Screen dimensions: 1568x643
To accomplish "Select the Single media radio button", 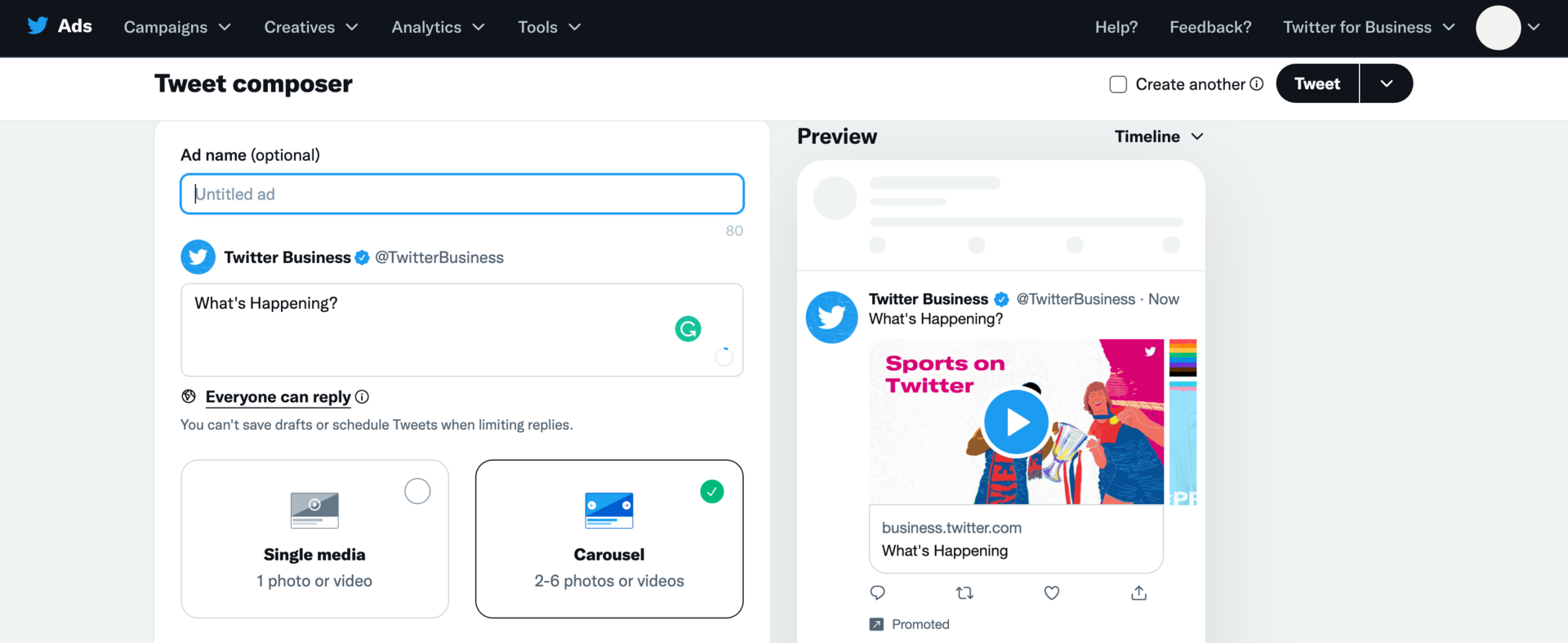I will (417, 491).
